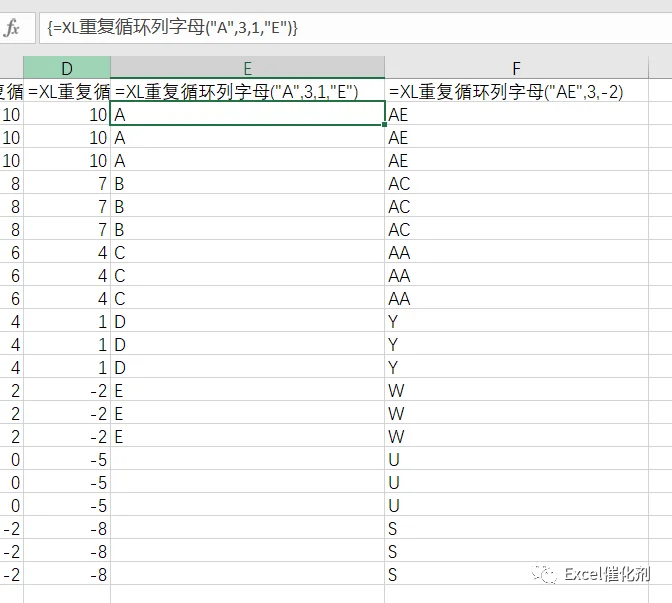
Task: Select the topmost AE cell in column F
Action: [x=516, y=114]
